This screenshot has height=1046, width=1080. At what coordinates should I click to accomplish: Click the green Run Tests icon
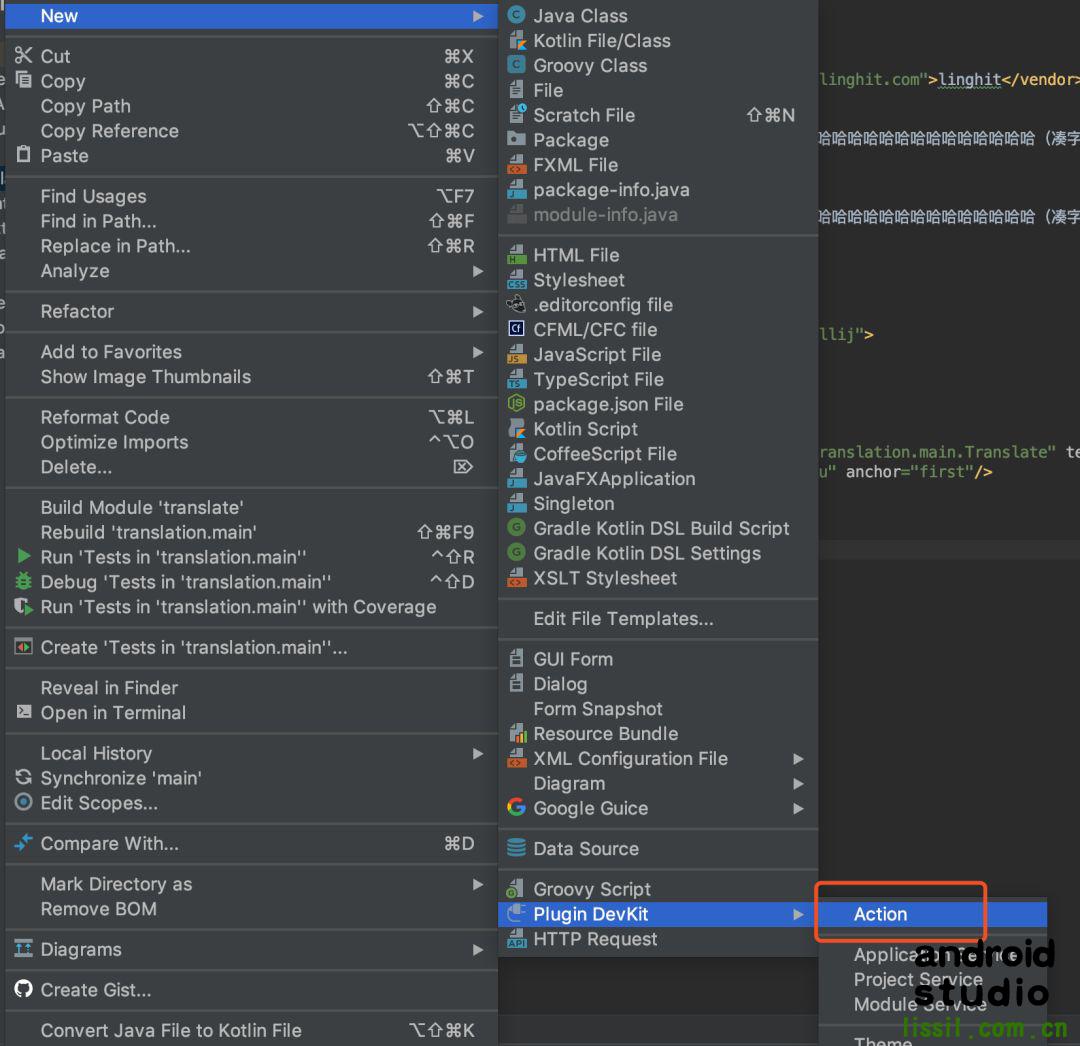[23, 556]
